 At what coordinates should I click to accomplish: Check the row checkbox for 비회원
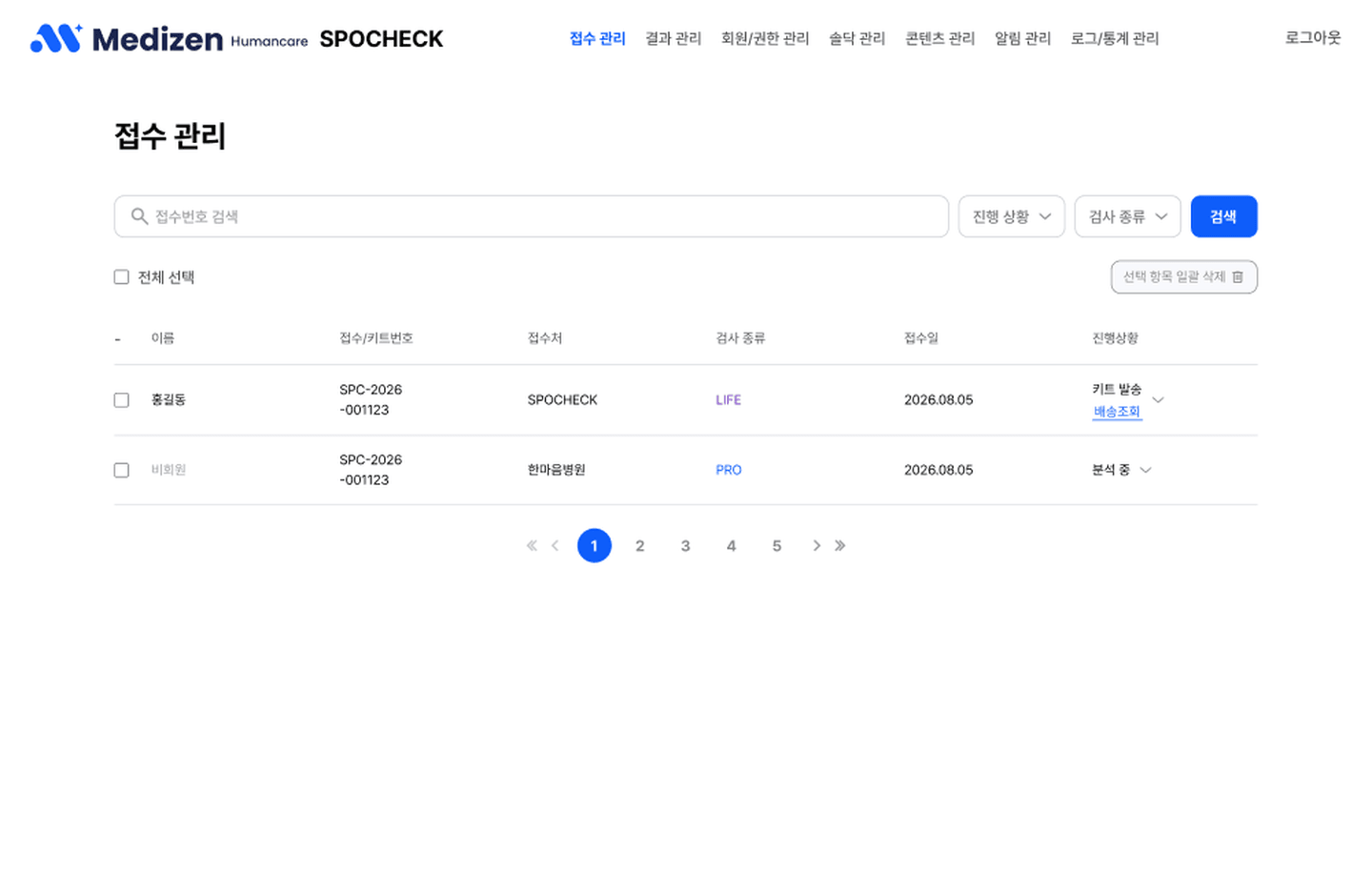(121, 470)
